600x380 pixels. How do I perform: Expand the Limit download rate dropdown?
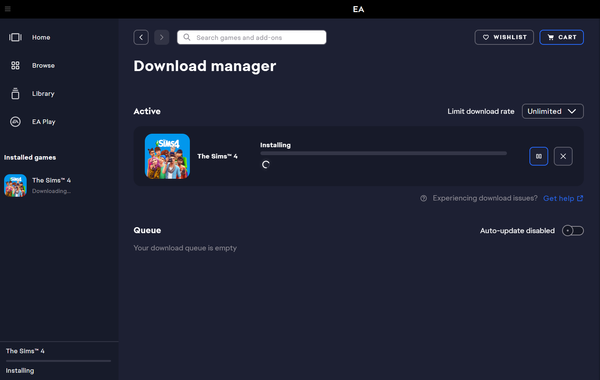(553, 111)
